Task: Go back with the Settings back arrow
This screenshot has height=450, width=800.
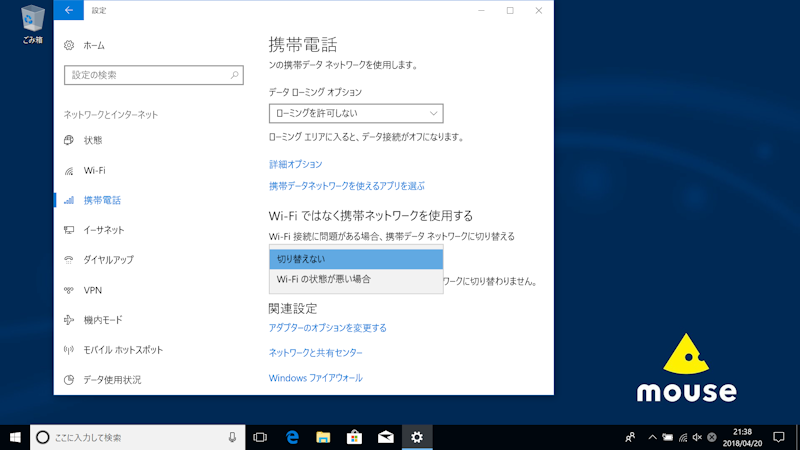Action: click(68, 10)
